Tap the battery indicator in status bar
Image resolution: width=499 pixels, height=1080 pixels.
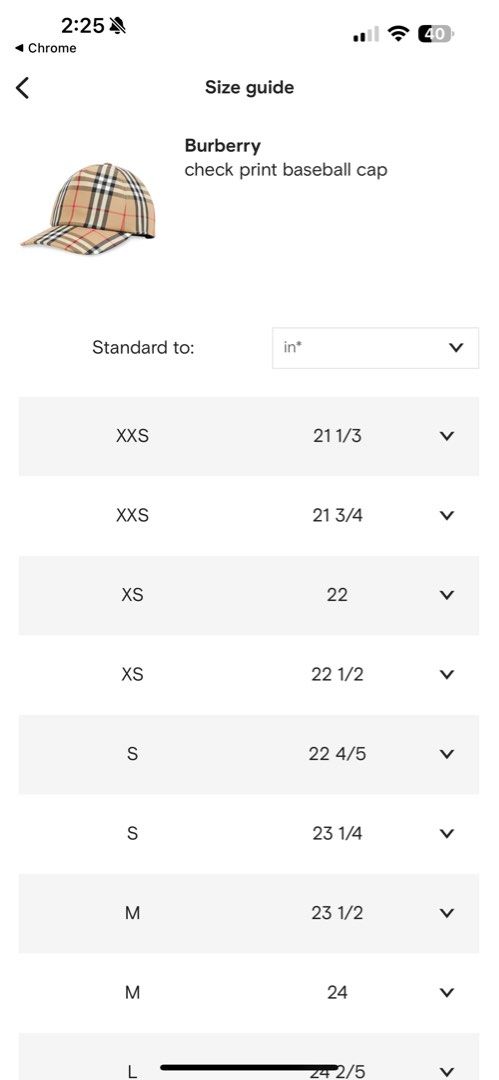point(436,33)
